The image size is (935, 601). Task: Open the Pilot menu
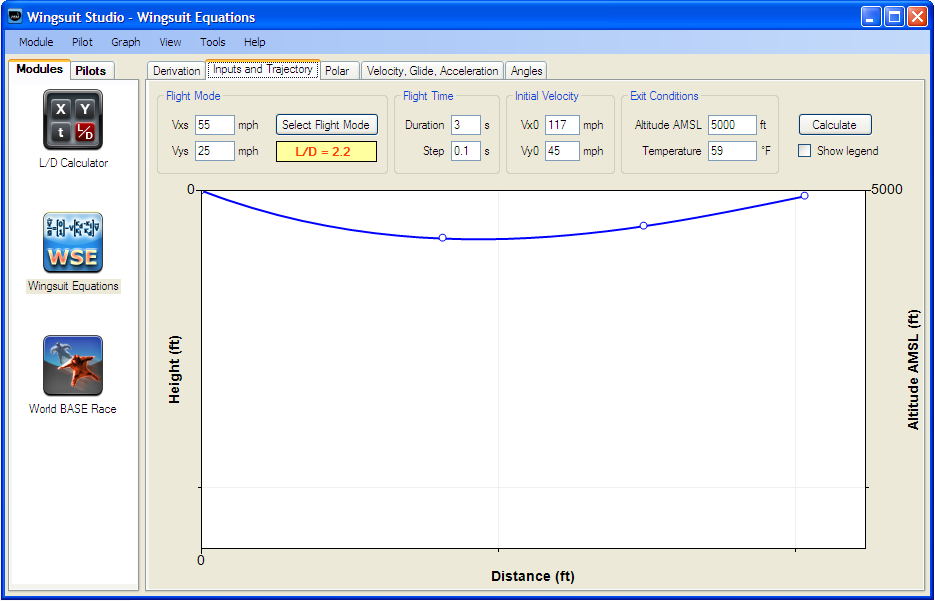click(x=82, y=42)
